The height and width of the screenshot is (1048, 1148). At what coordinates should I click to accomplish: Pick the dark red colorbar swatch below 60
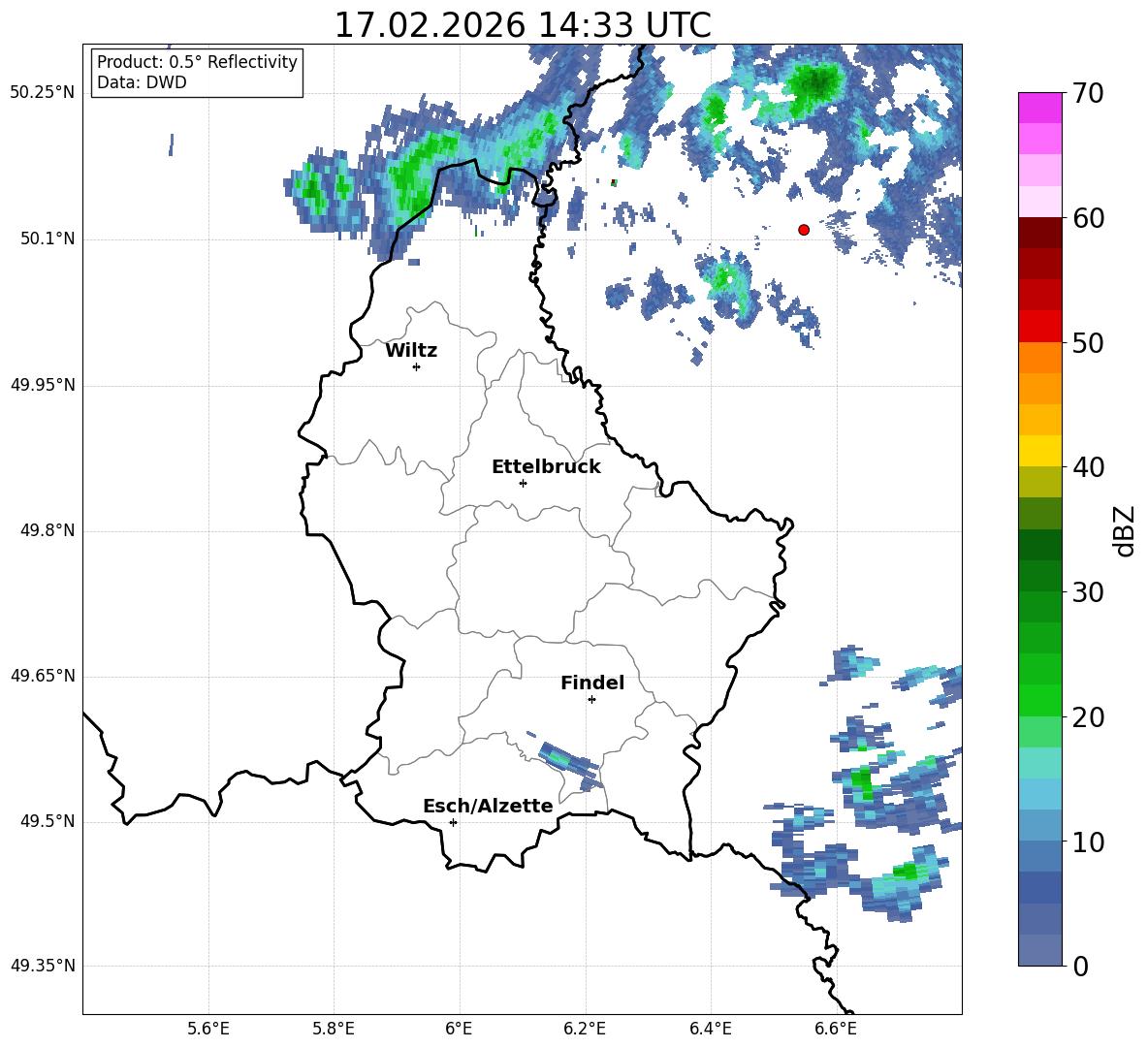pyautogui.click(x=1039, y=234)
